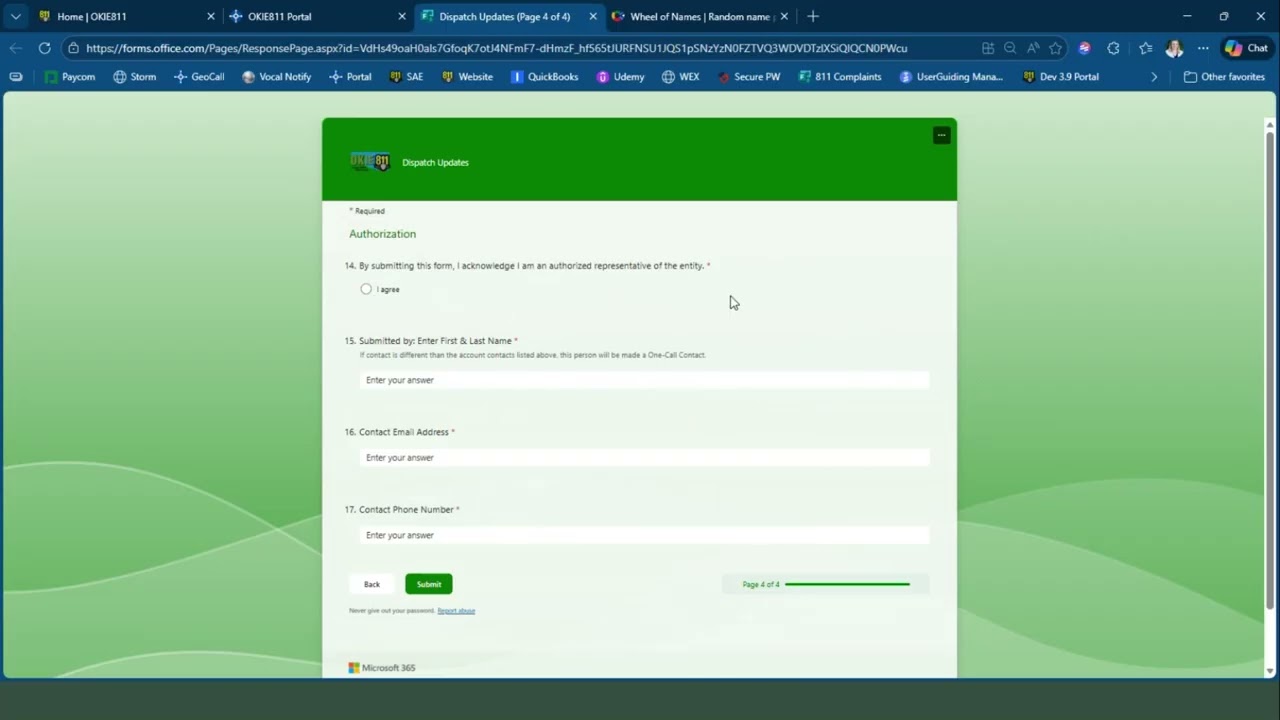Click the striped round extension icon
This screenshot has height=720, width=1280.
pos(1085,48)
